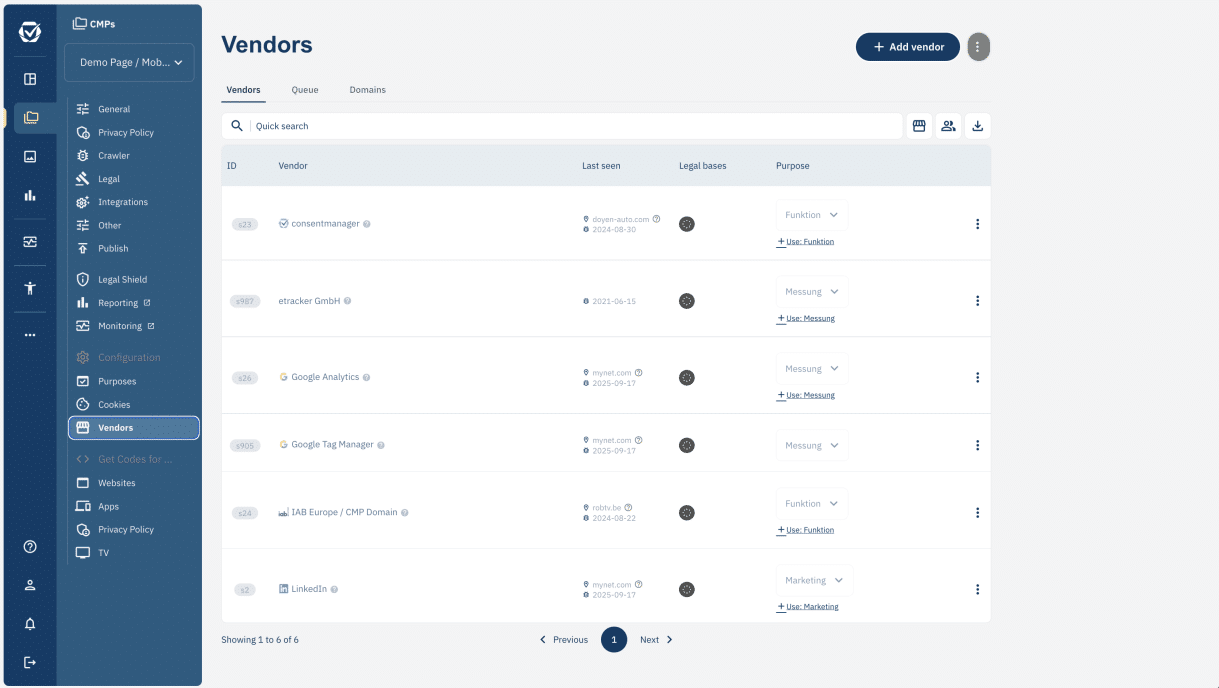1219x688 pixels.
Task: Click the people icon beside search
Action: 948,126
